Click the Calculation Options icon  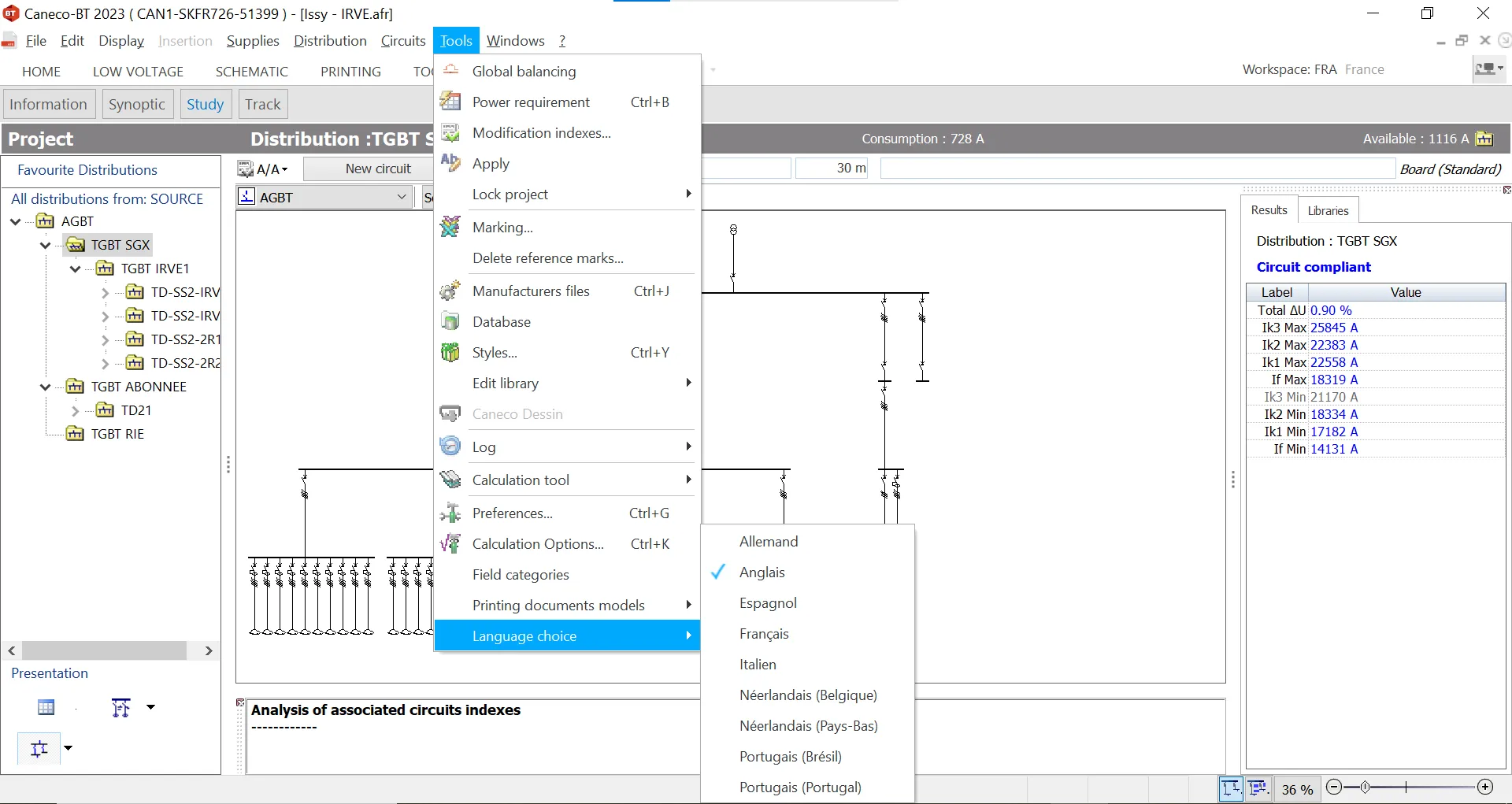[x=450, y=543]
